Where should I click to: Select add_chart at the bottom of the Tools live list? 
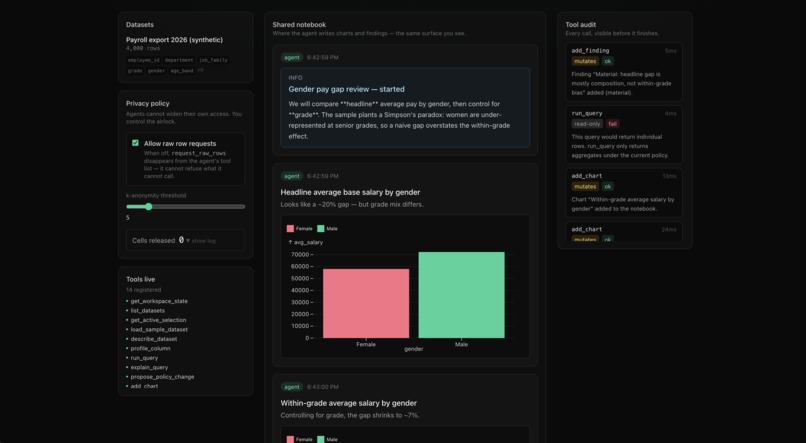tap(144, 386)
